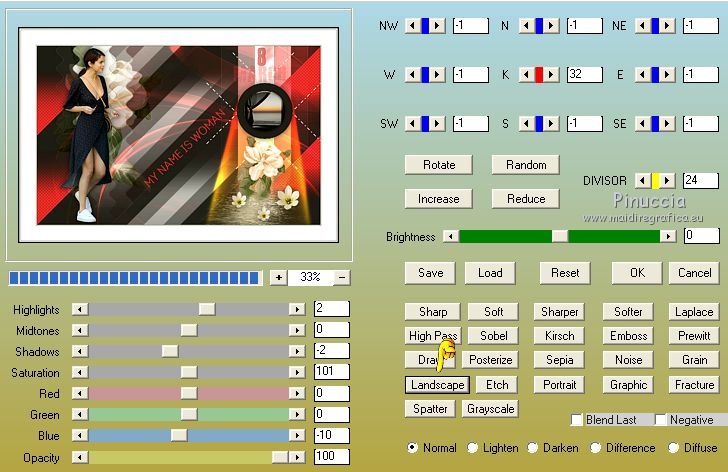Click the Opacity left arrow
Viewport: 728px width, 472px height.
tap(80, 457)
